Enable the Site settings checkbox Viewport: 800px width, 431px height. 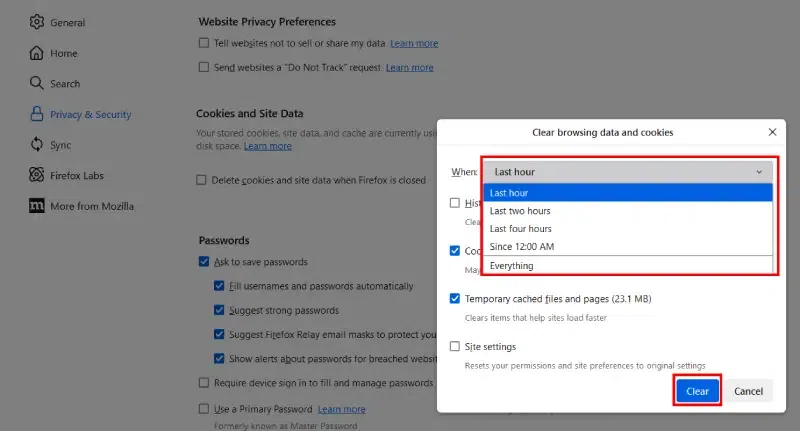455,346
